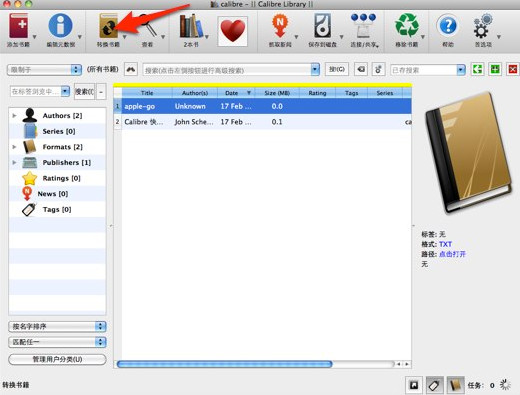Open dropdown arrow beside Remove books
The height and width of the screenshot is (395, 520).
[x=423, y=37]
